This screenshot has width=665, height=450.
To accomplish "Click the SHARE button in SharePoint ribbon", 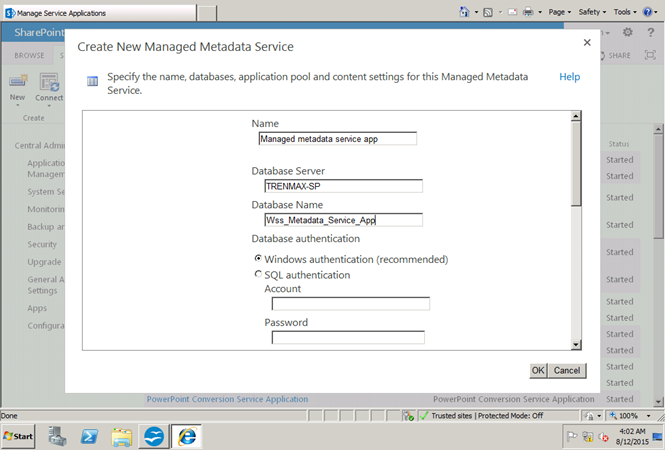I will point(615,56).
